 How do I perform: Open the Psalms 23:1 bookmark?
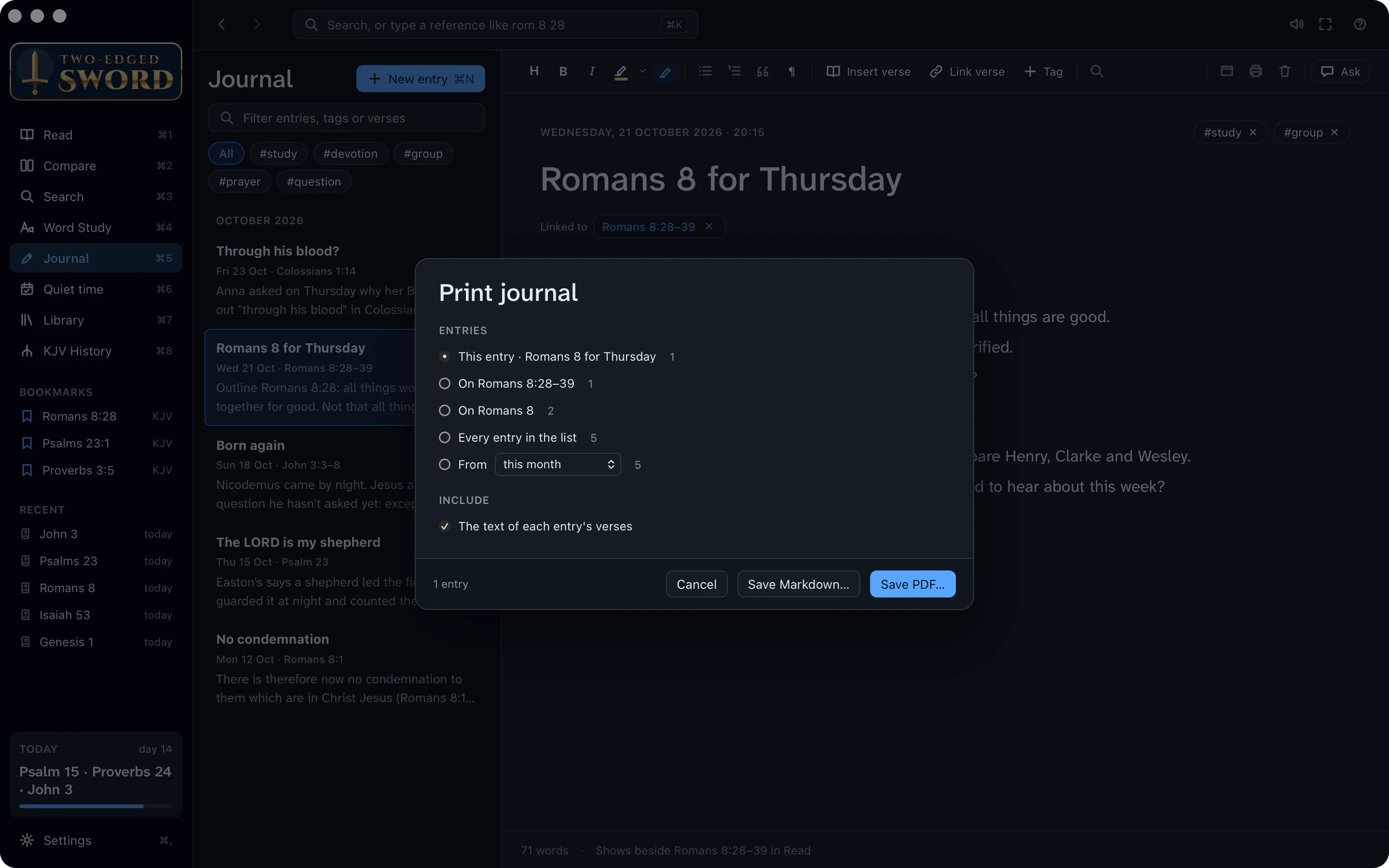pos(96,443)
